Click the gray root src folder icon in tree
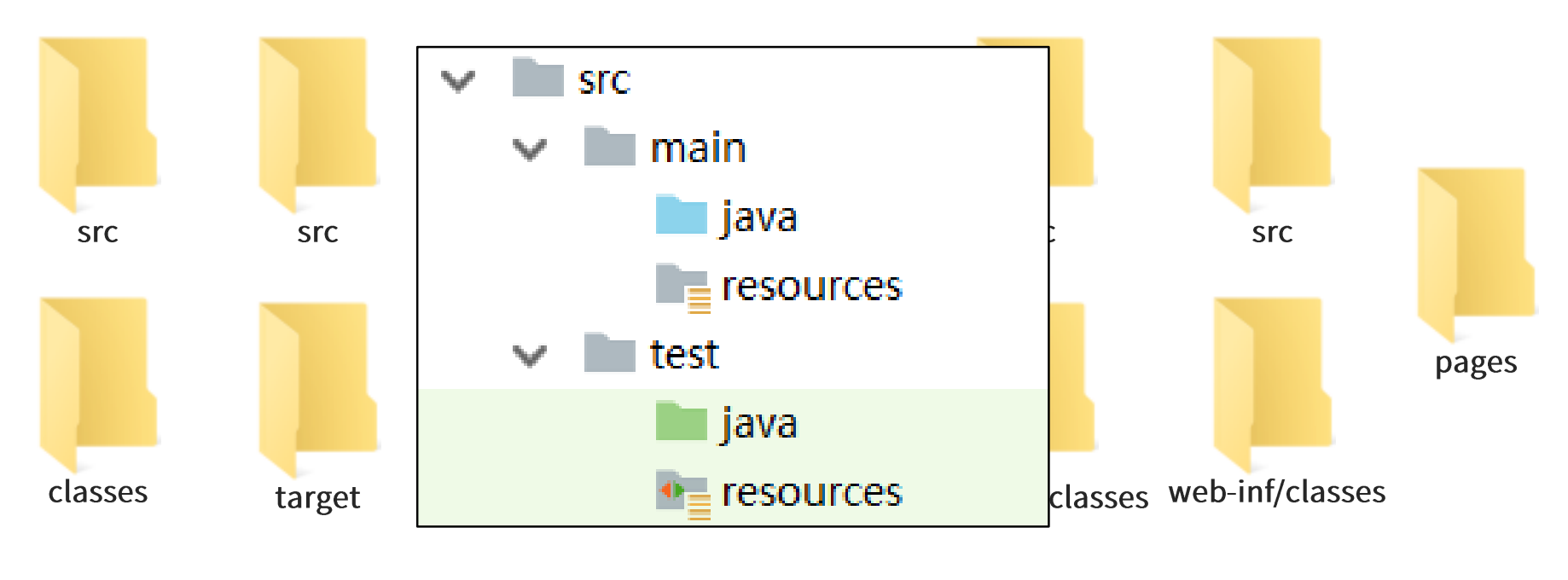The width and height of the screenshot is (1568, 580). (537, 78)
